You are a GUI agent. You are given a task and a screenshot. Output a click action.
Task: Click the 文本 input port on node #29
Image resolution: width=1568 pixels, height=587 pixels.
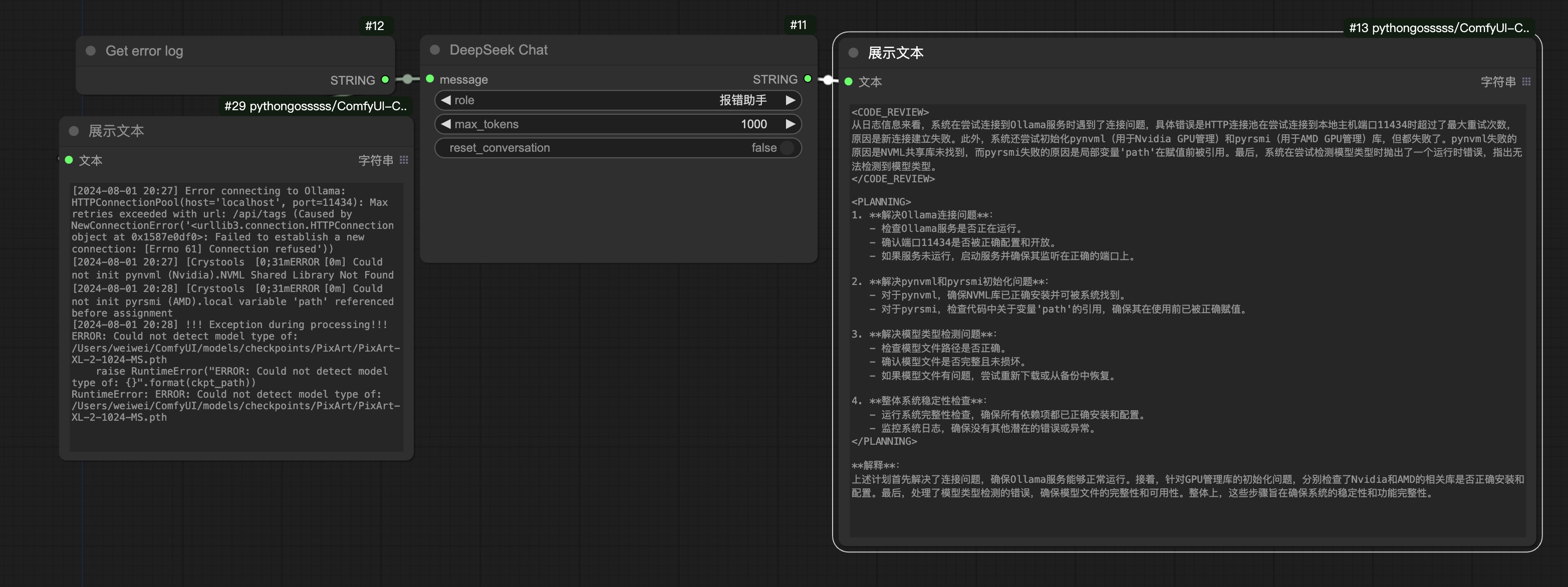69,160
